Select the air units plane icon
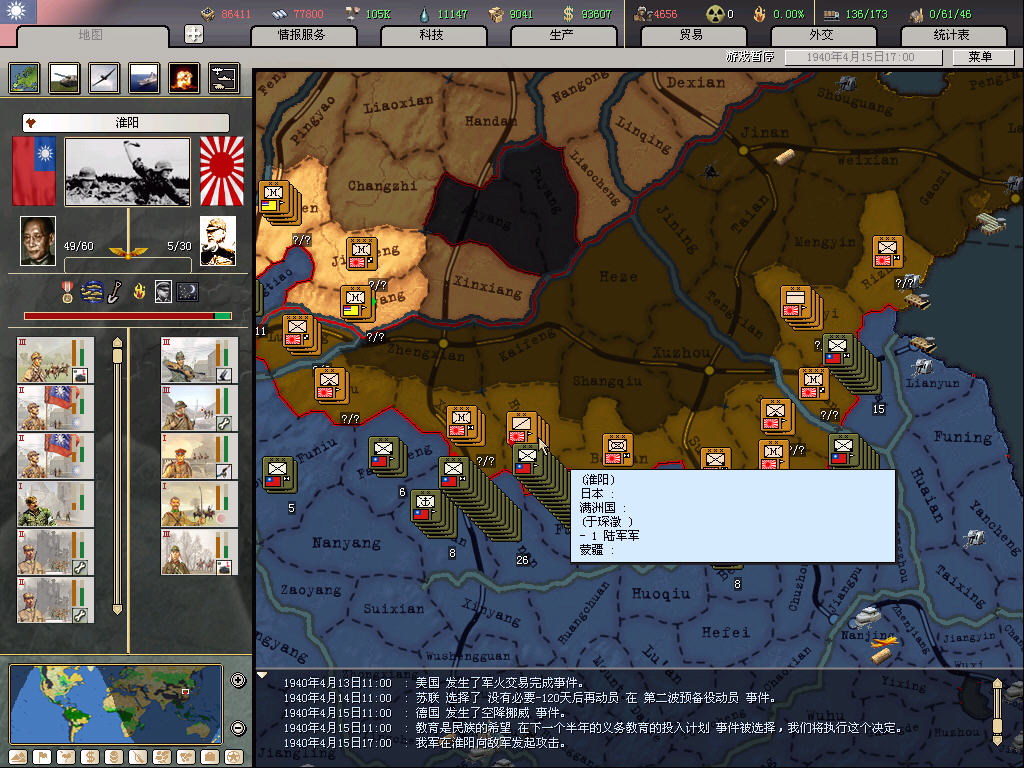 (x=105, y=77)
